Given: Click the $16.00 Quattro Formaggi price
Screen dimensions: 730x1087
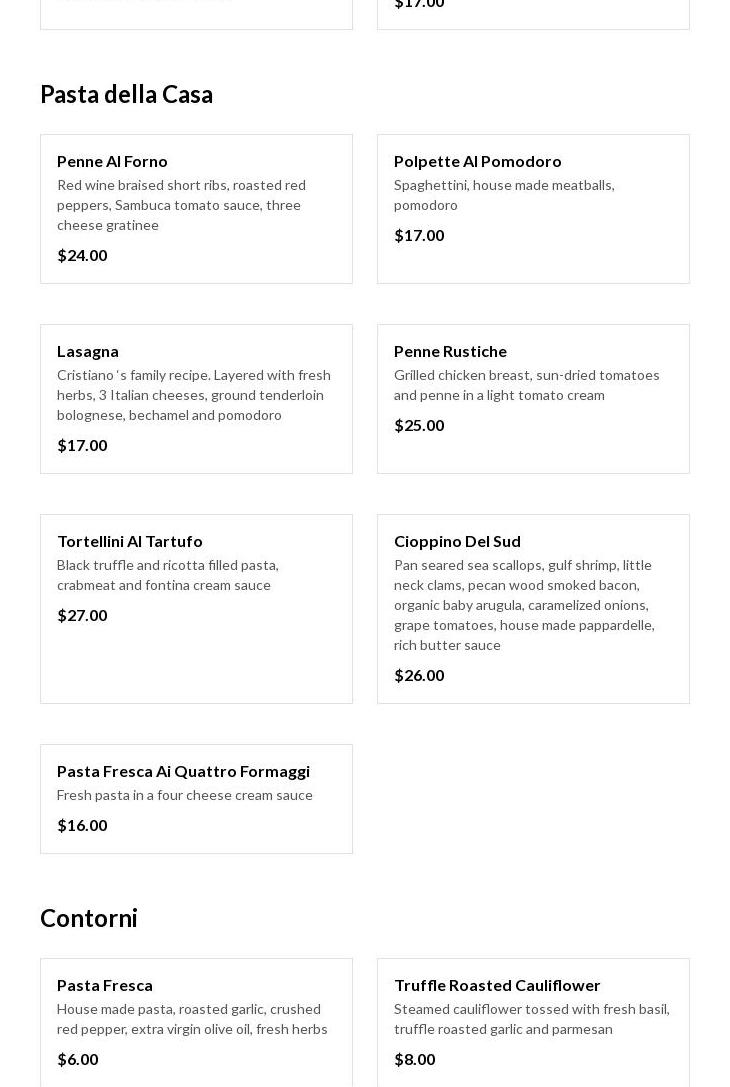Looking at the screenshot, I should tap(82, 825).
